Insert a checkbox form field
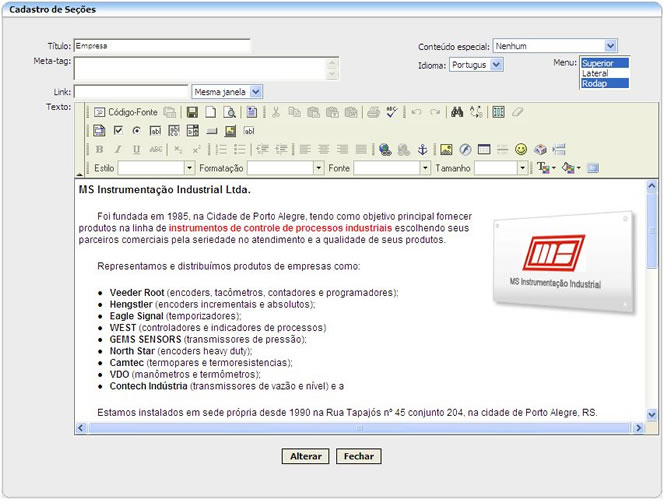 click(x=118, y=130)
